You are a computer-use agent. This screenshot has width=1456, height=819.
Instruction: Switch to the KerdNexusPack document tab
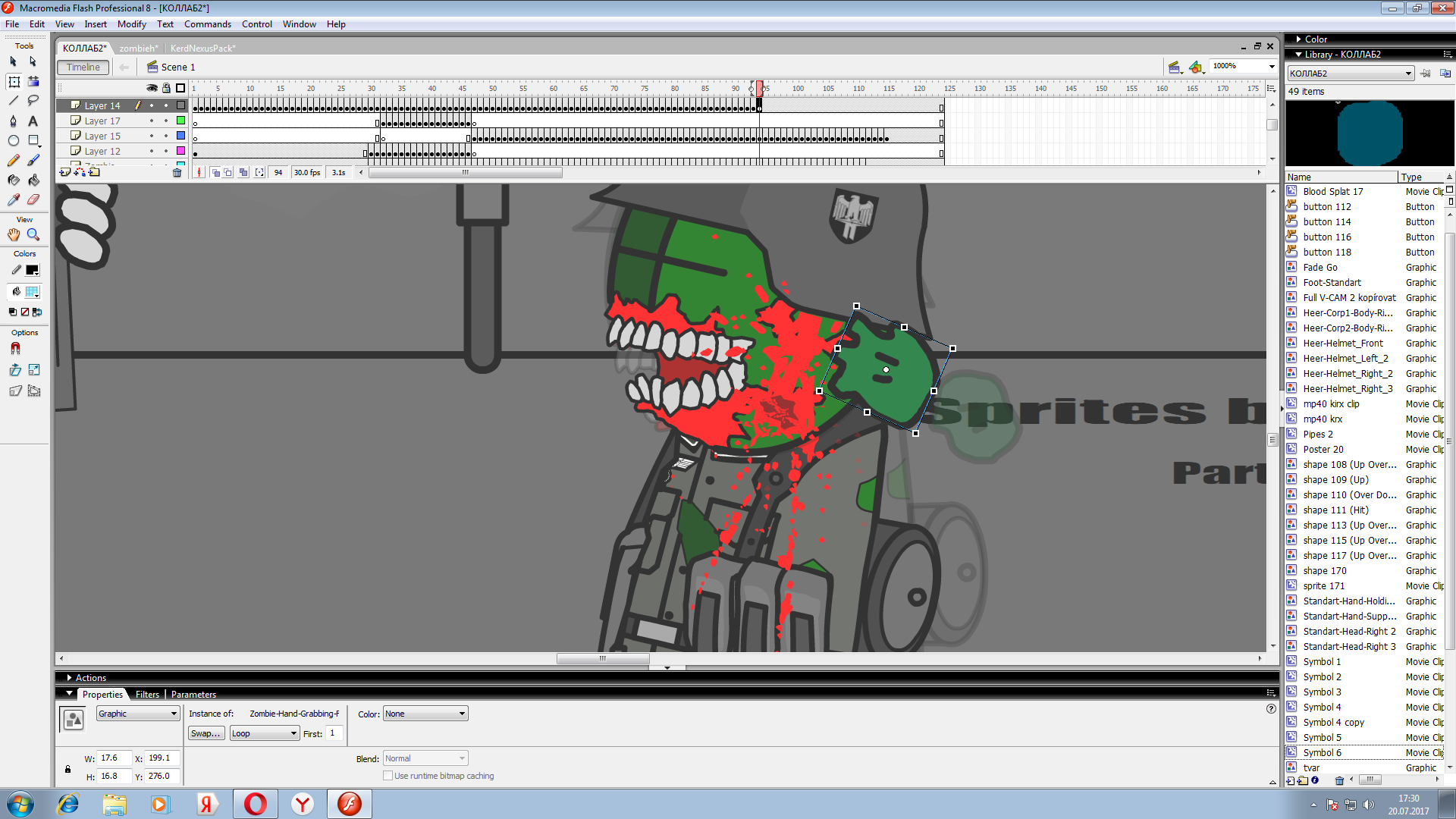pyautogui.click(x=202, y=49)
